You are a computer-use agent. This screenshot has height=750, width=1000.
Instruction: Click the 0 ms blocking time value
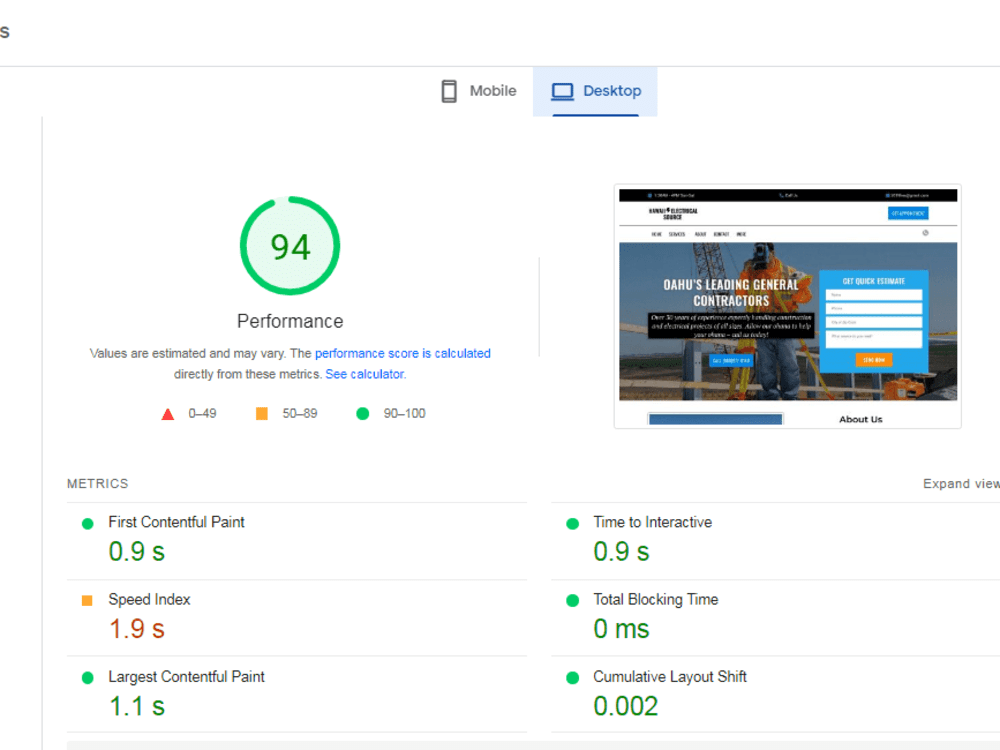point(621,629)
